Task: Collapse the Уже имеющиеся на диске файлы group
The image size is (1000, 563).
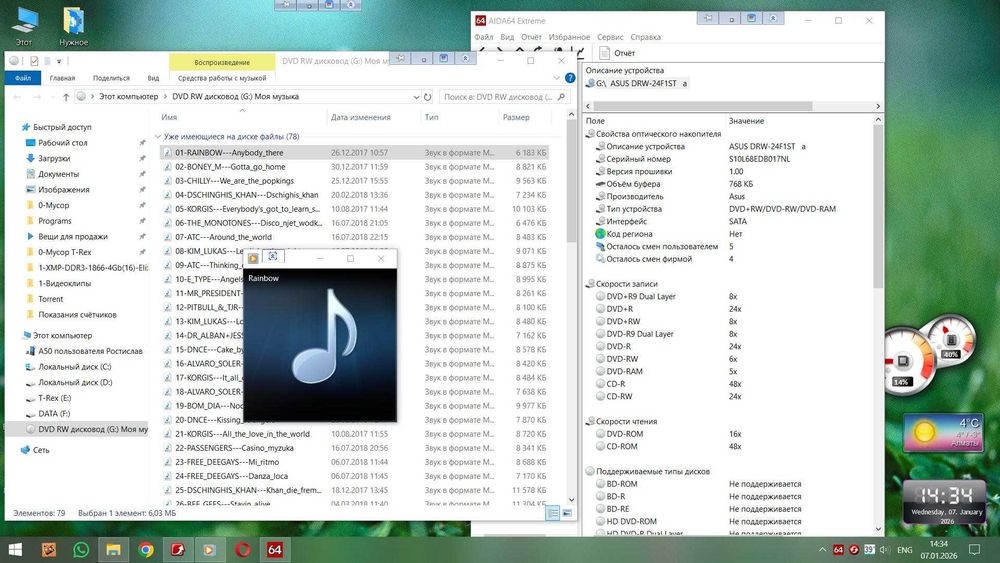Action: (x=158, y=136)
